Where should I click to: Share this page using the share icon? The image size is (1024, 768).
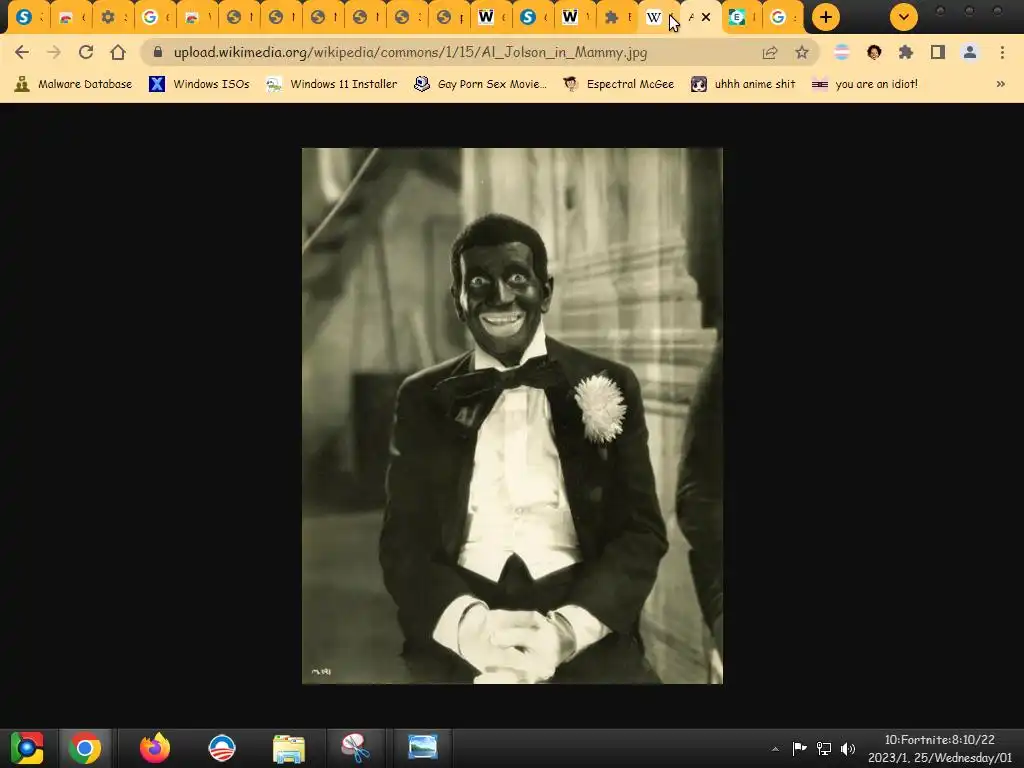[770, 52]
